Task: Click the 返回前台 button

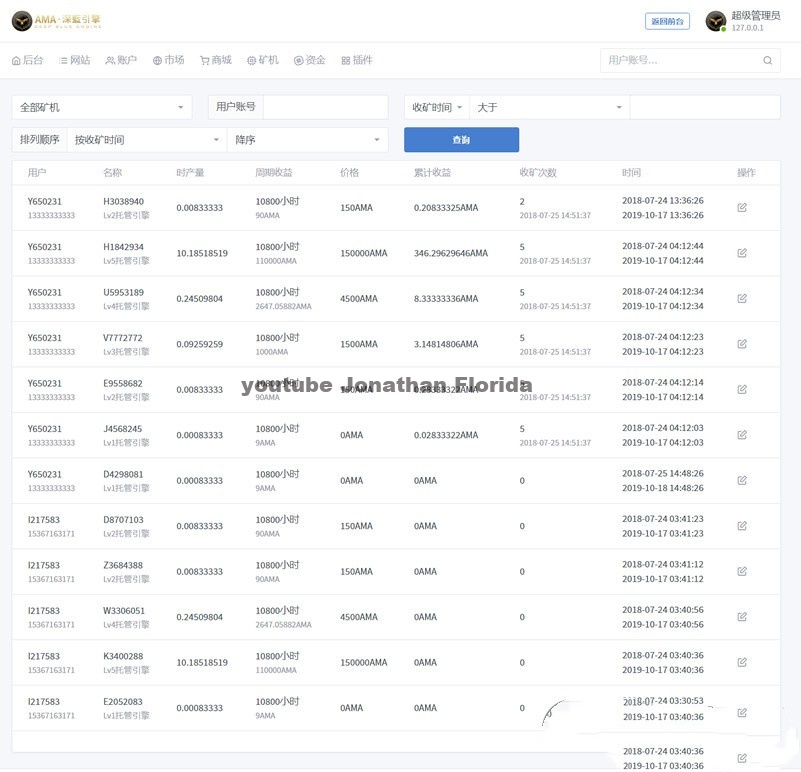Action: point(667,21)
